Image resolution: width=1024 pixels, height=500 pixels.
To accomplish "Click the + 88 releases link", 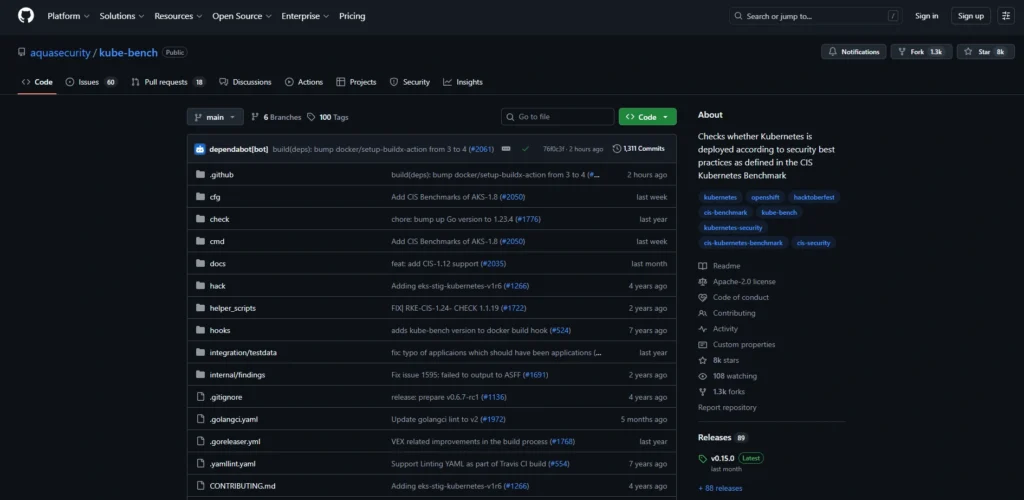I will (x=720, y=488).
